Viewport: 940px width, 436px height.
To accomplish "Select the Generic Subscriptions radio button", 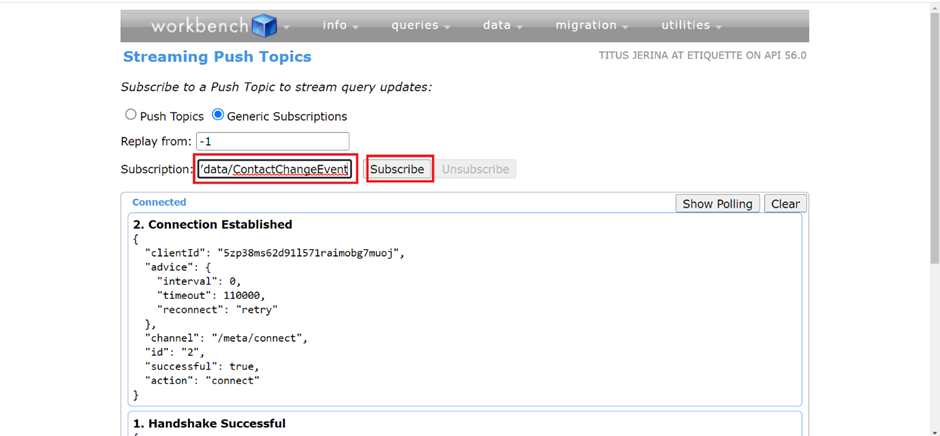I will 218,115.
